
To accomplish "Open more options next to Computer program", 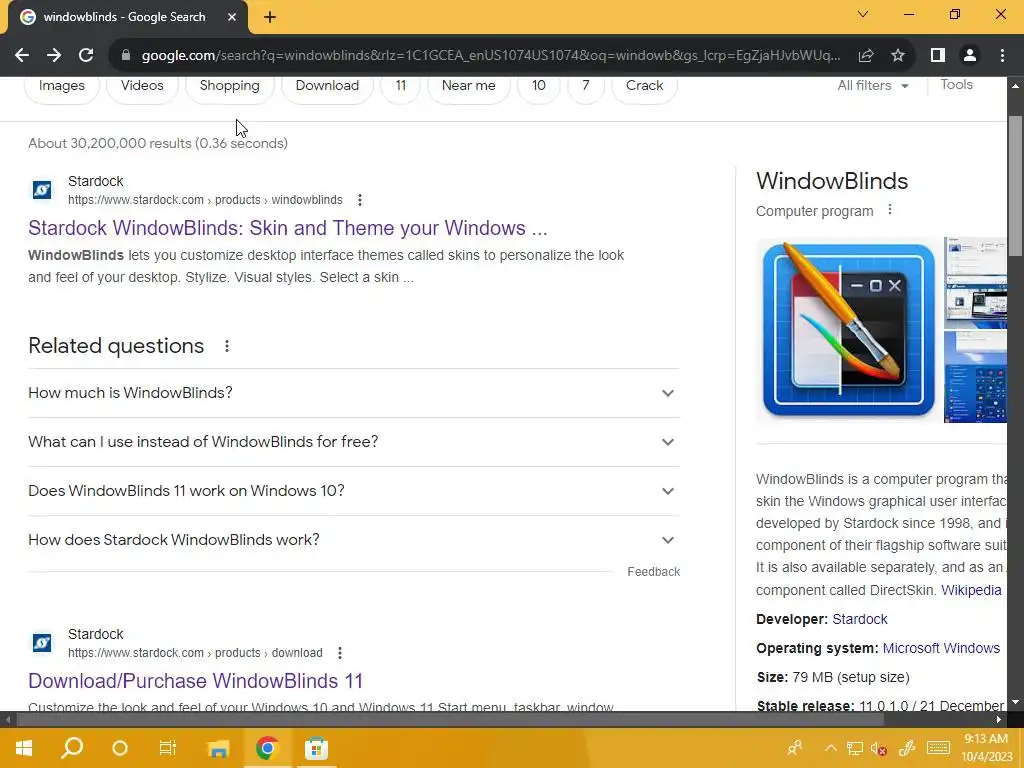I will click(889, 210).
